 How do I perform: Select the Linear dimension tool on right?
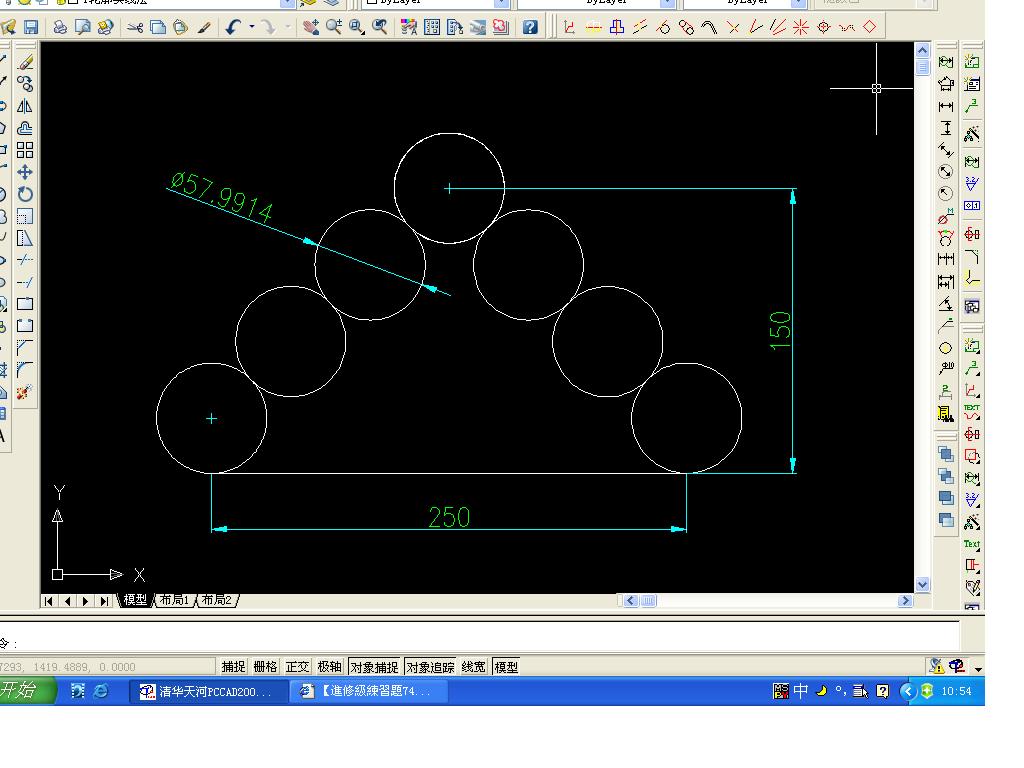[946, 106]
